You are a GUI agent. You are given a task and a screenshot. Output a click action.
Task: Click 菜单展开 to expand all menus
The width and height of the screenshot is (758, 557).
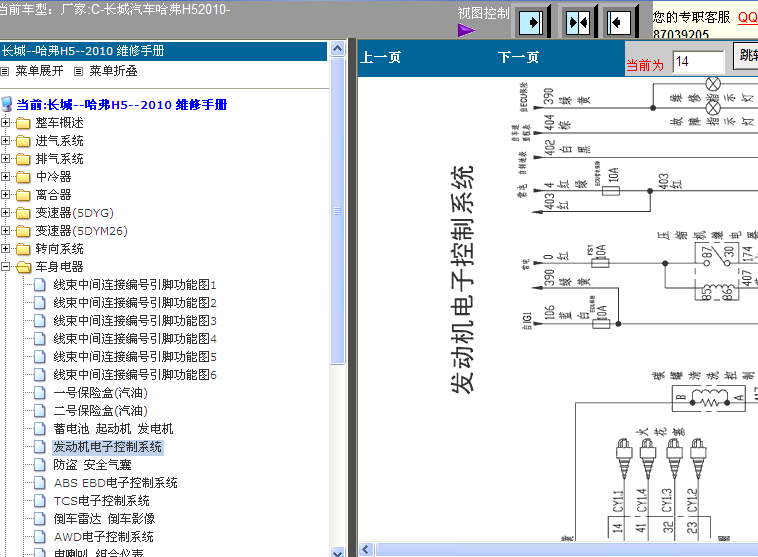point(39,71)
